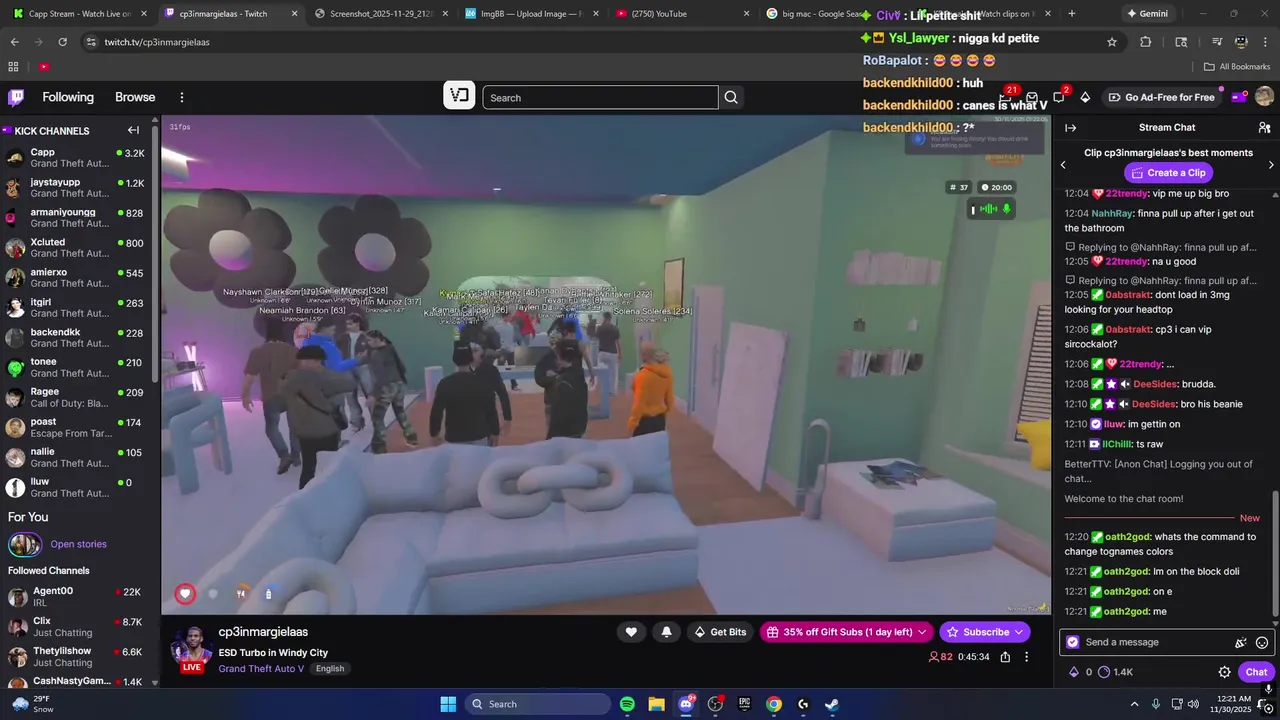Click the English language tag
The height and width of the screenshot is (720, 1280).
pos(329,669)
